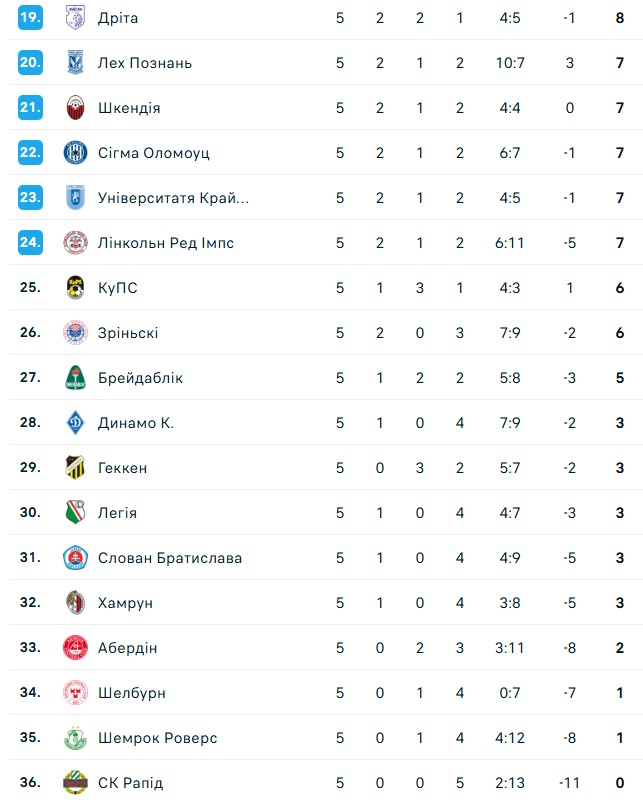Viewport: 643px width, 802px height.
Task: Open the Зріньскі team link
Action: click(x=128, y=333)
